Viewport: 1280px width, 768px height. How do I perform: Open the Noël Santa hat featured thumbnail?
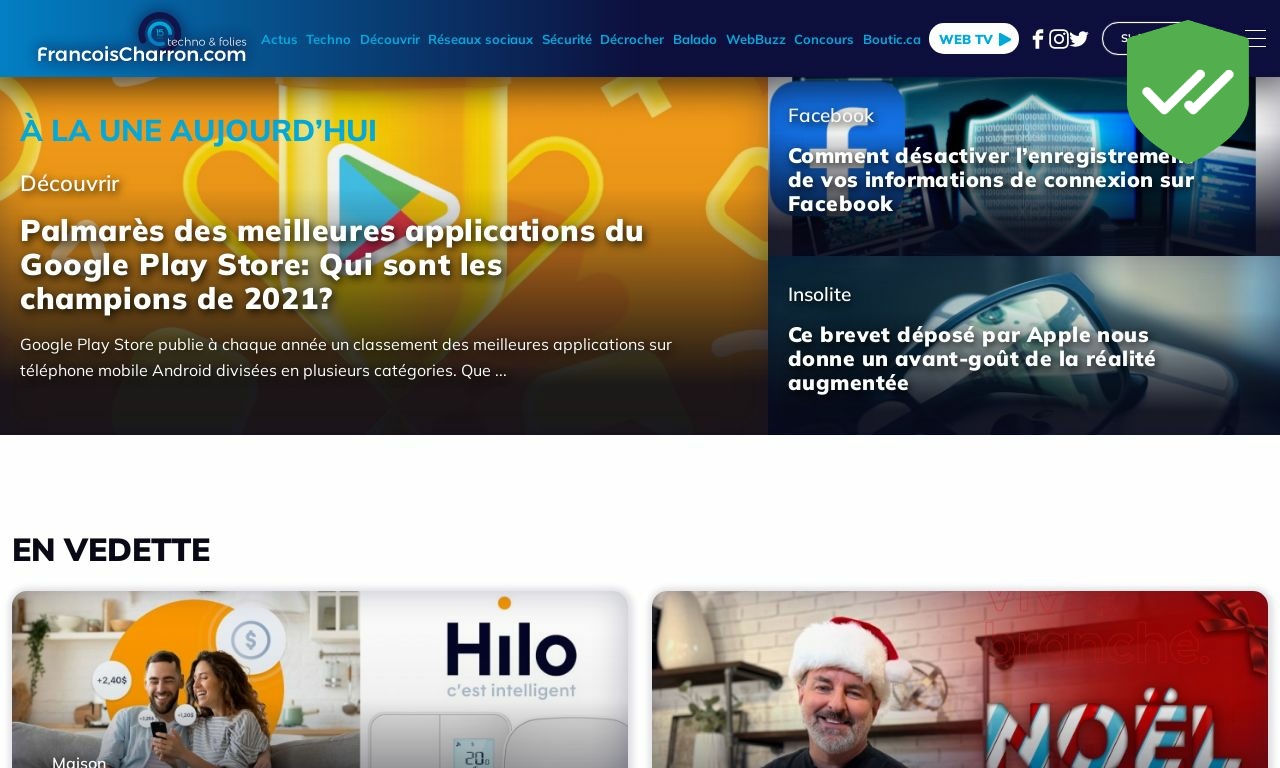coord(960,680)
